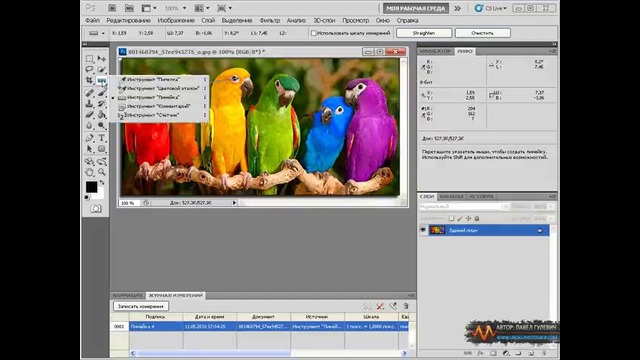This screenshot has height=360, width=640.
Task: Open the Справка menu
Action: (407, 20)
